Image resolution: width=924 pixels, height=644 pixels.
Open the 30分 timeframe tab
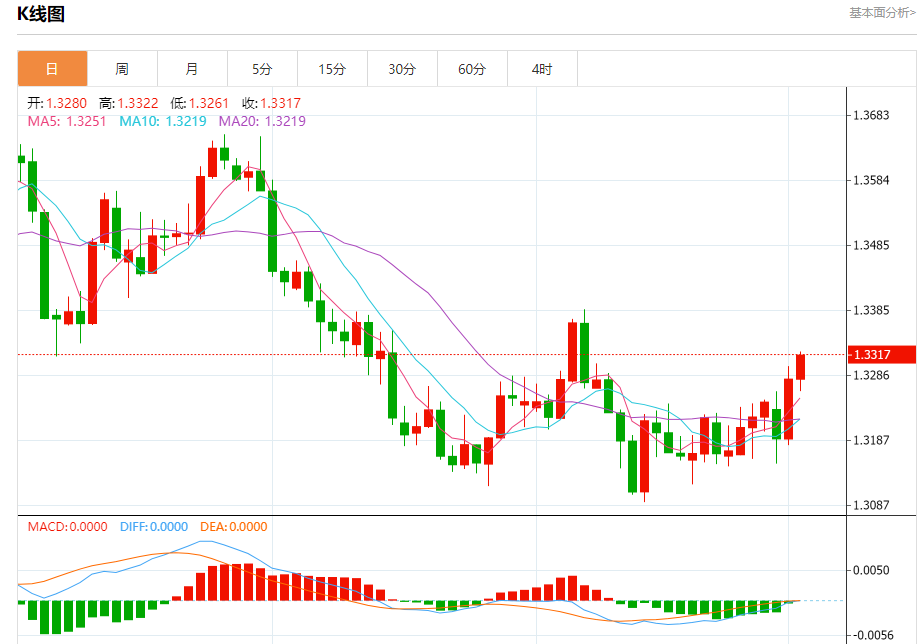tap(402, 69)
